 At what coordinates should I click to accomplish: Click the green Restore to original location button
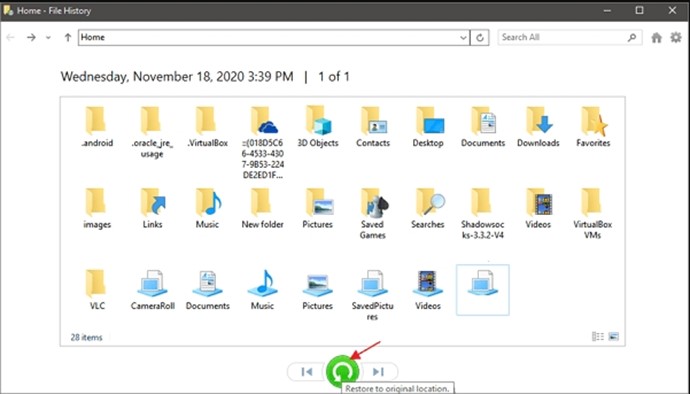[x=342, y=372]
